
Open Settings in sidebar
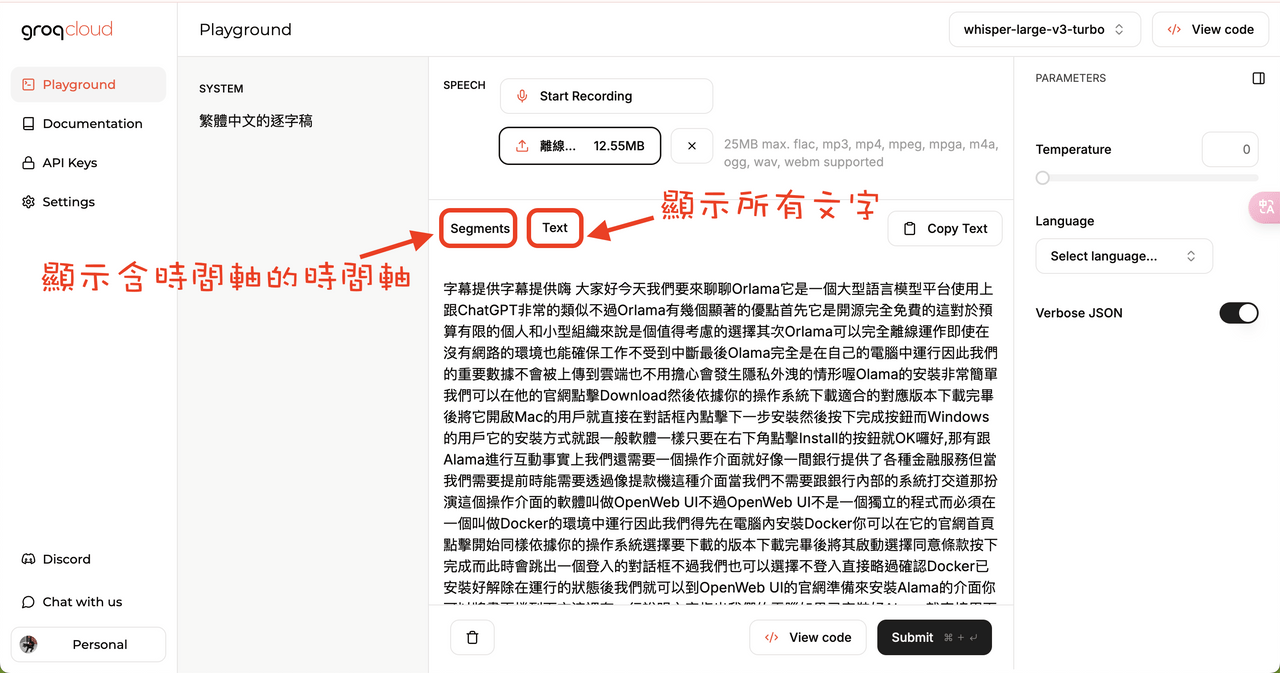click(x=88, y=202)
